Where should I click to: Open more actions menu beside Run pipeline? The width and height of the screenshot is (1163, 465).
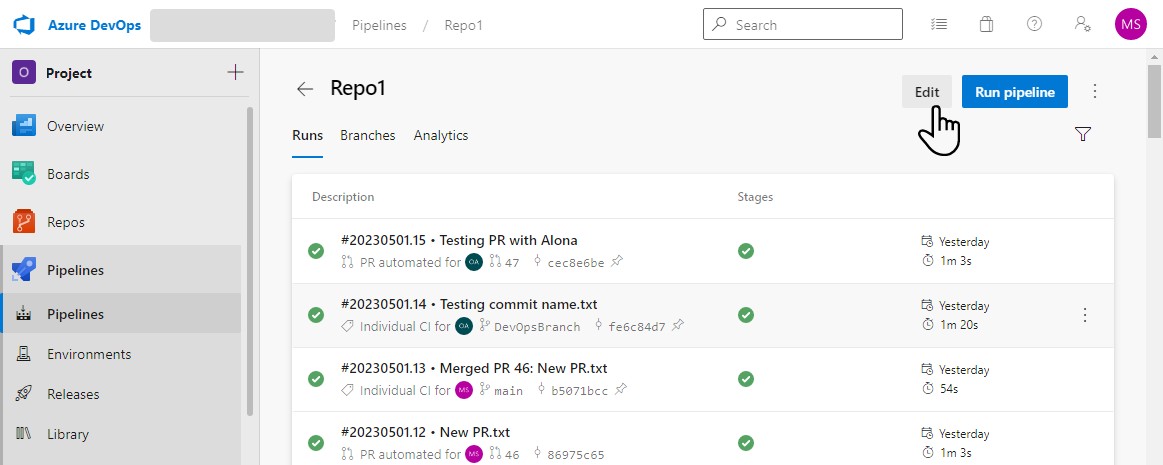coord(1094,91)
